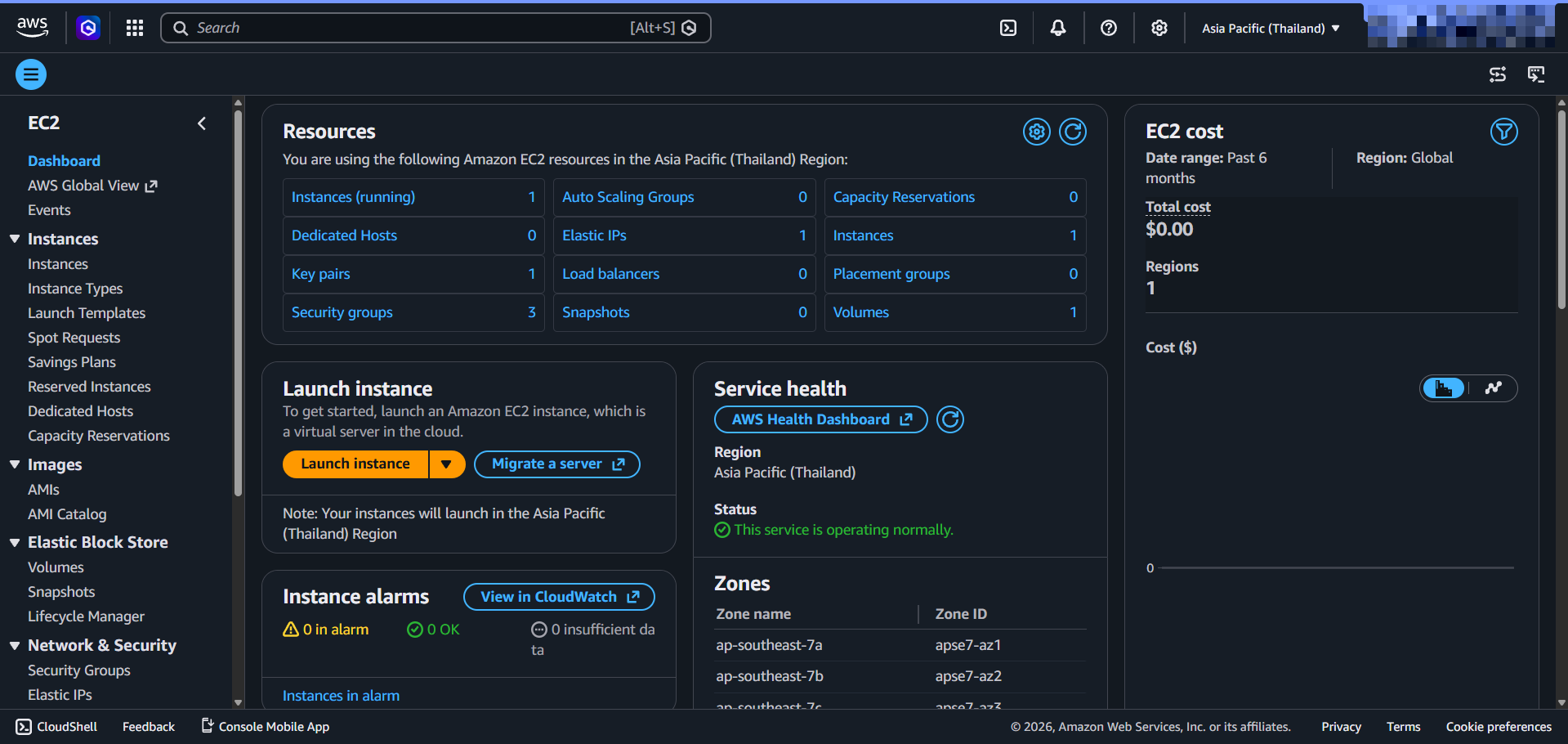
Task: Open Snapshots resource tile
Action: click(x=685, y=312)
